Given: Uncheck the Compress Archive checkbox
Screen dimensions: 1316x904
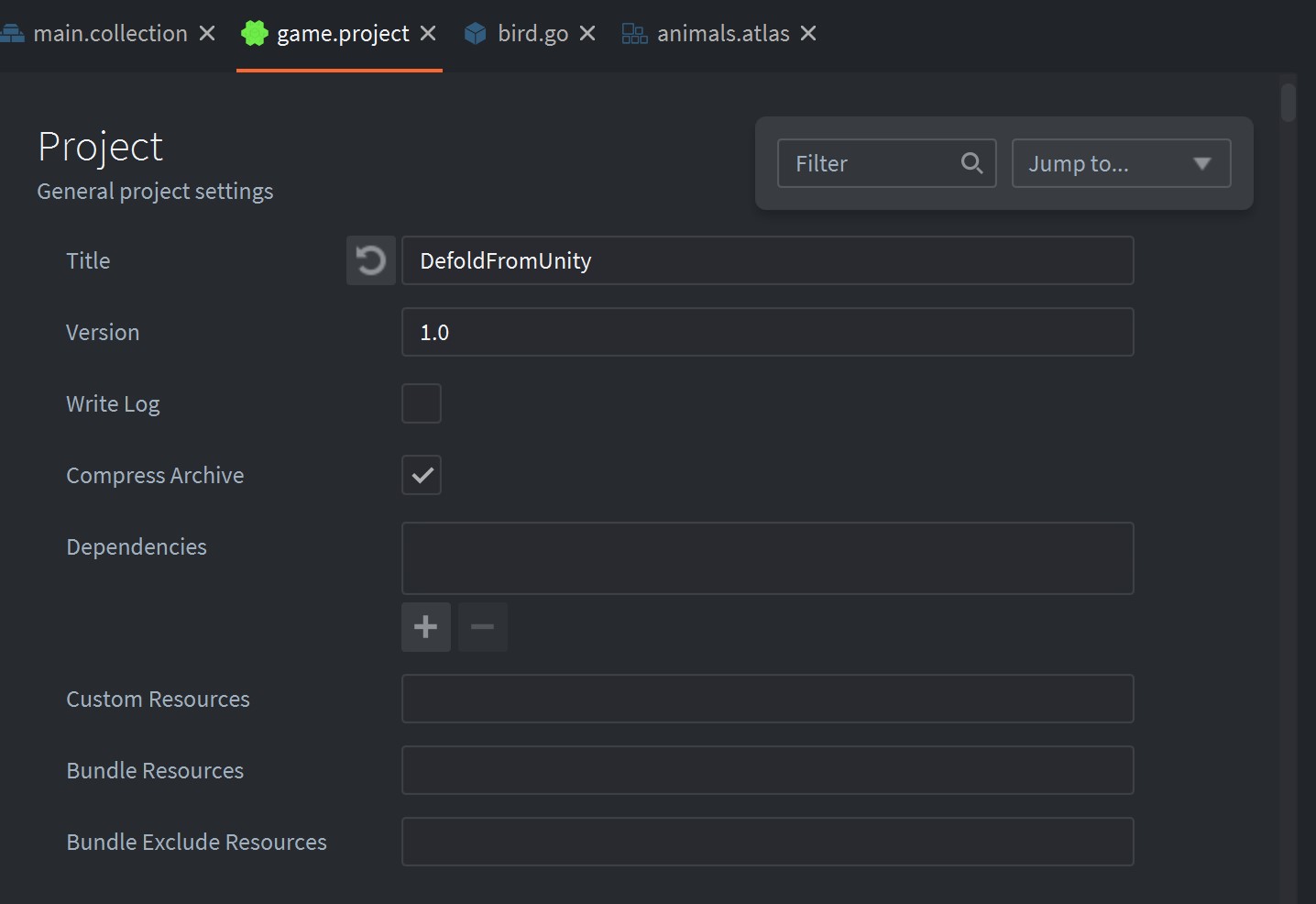Looking at the screenshot, I should tap(422, 475).
